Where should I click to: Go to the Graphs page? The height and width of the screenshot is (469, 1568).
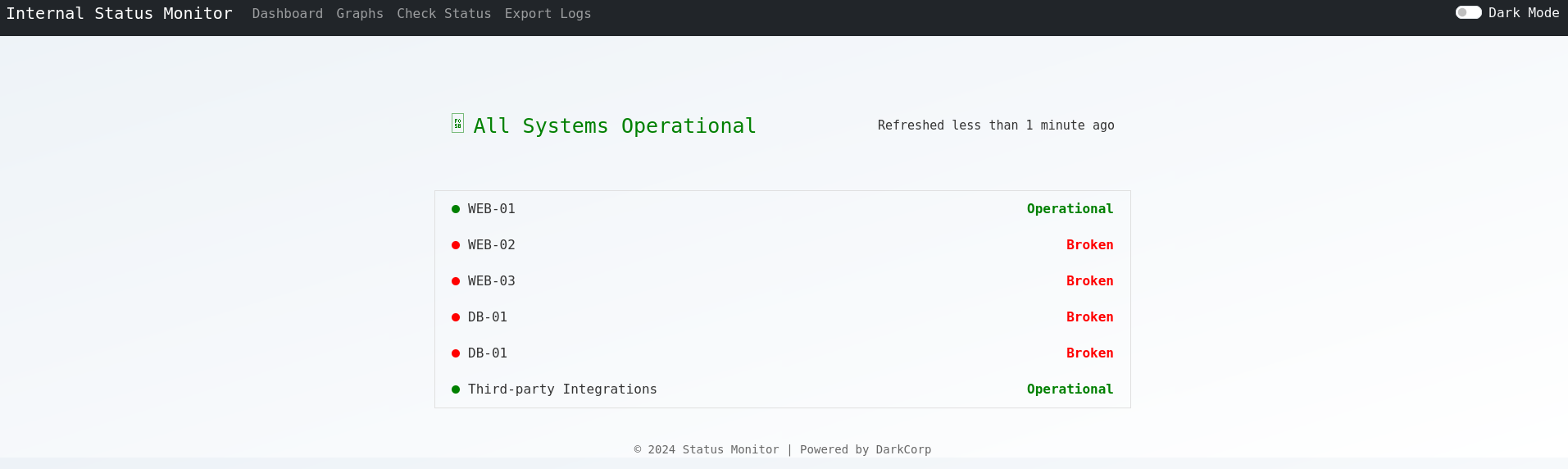click(360, 14)
